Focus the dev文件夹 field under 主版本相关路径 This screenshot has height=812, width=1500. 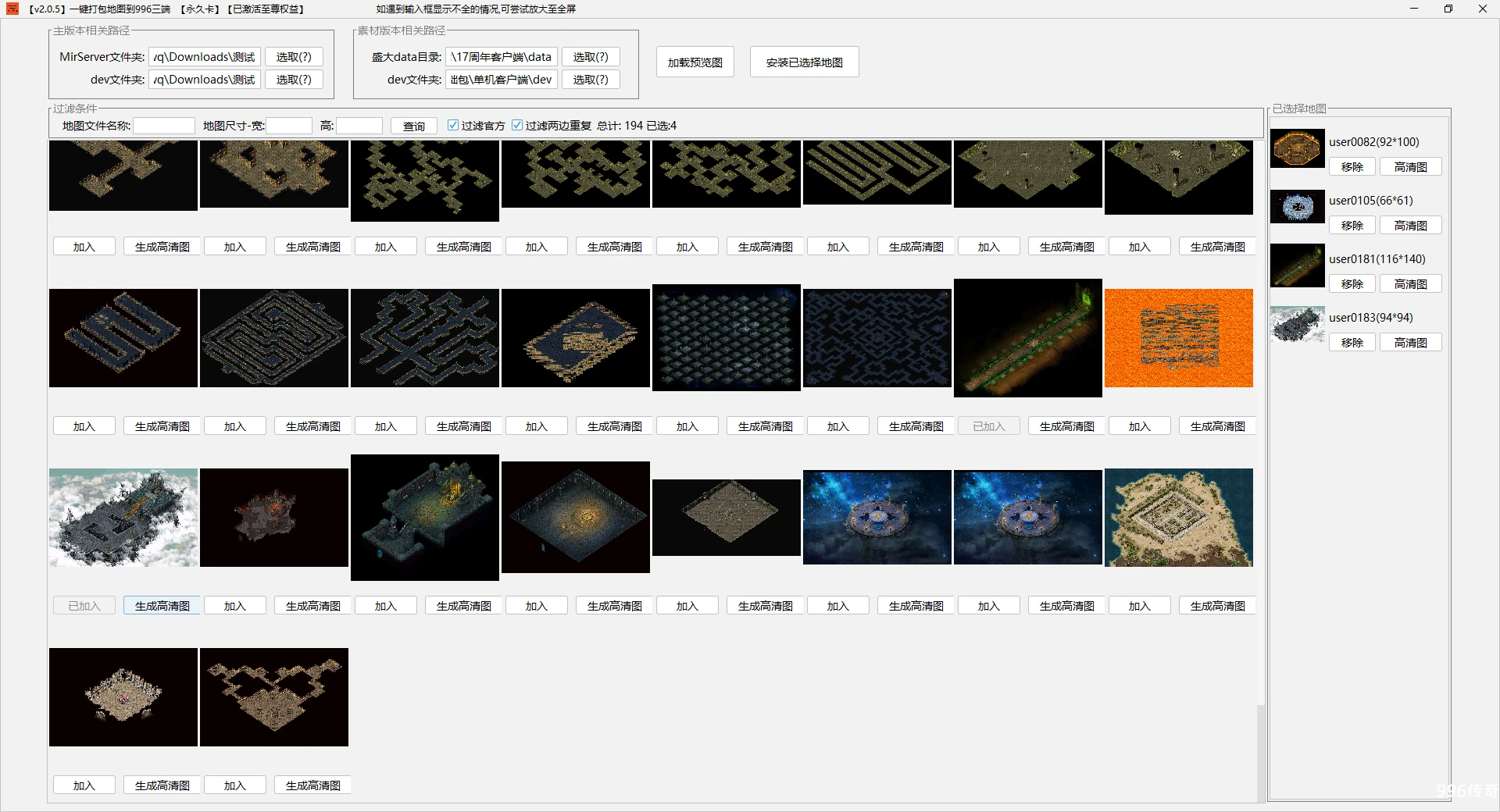(205, 80)
